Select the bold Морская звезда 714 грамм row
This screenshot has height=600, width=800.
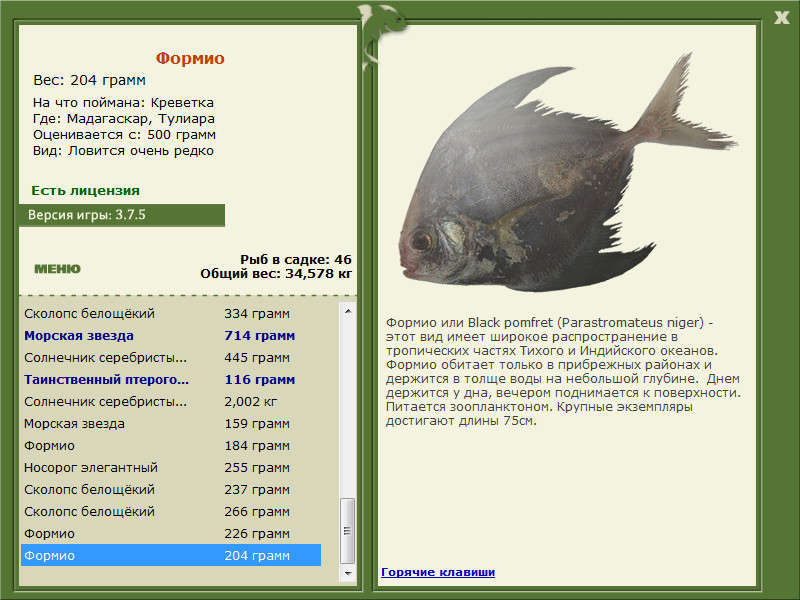point(171,336)
